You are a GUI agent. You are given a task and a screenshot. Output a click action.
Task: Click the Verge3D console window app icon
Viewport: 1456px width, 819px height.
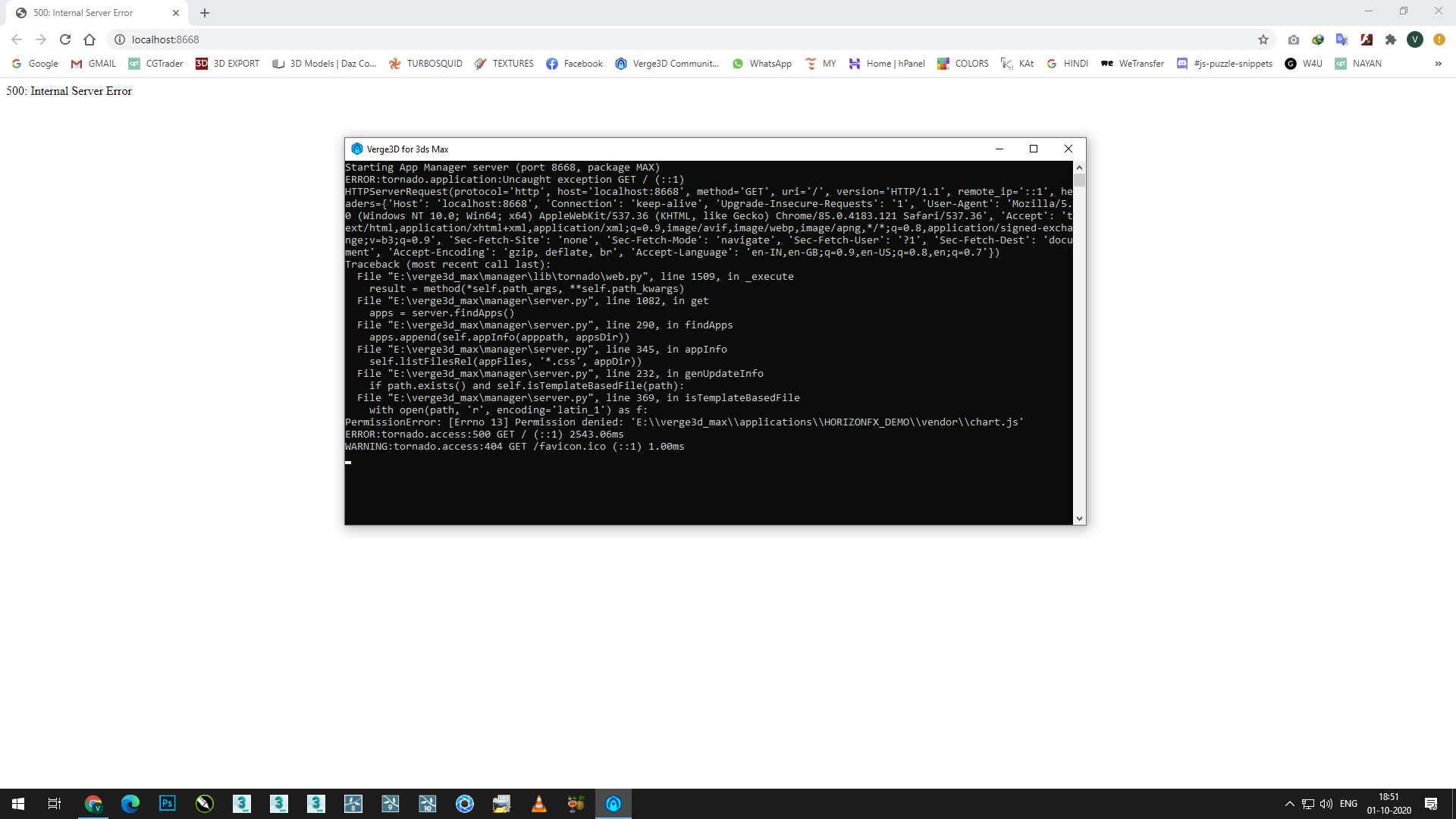[356, 149]
